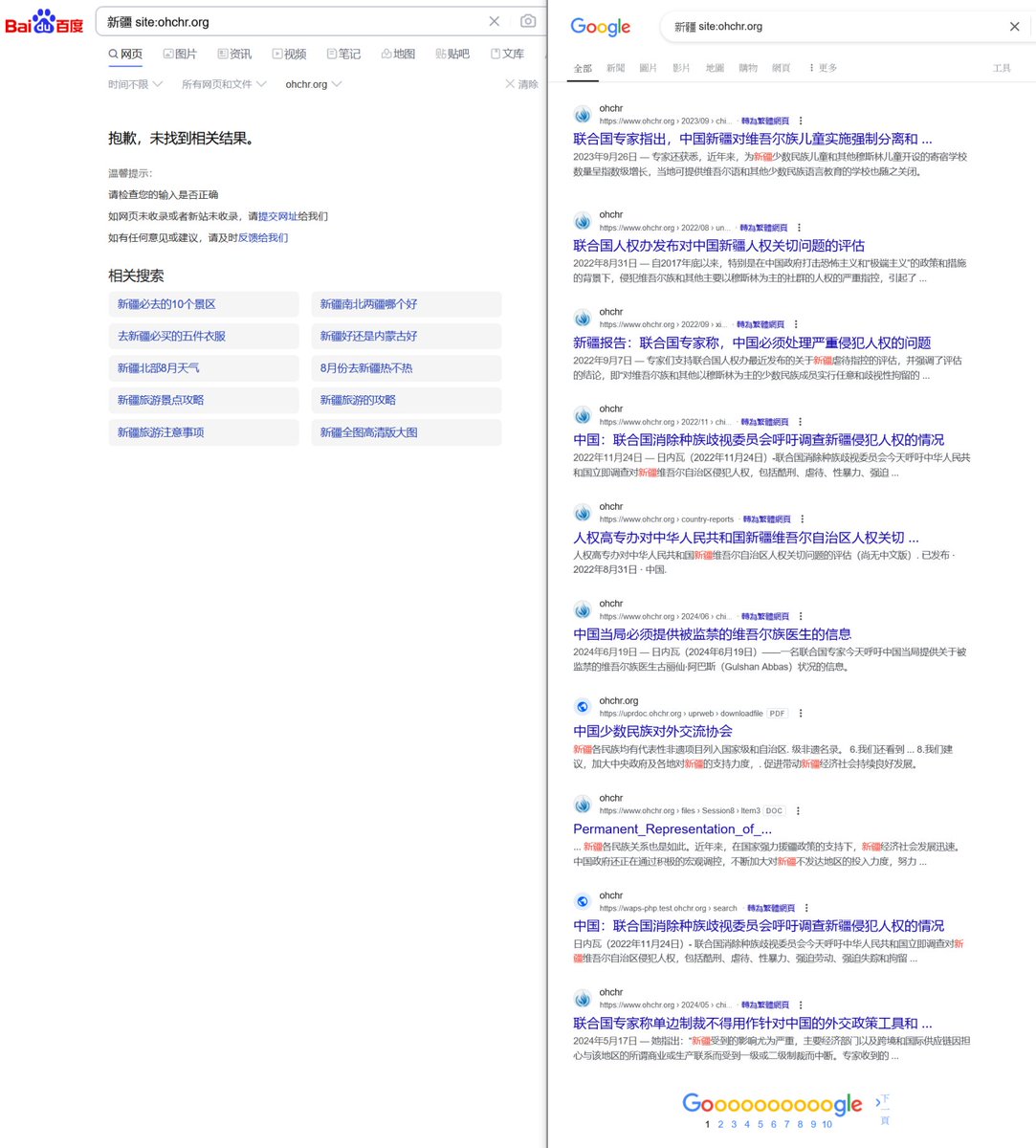The image size is (1036, 1148).
Task: Open three-dot menu for 联合国专家指出 result
Action: [x=800, y=121]
